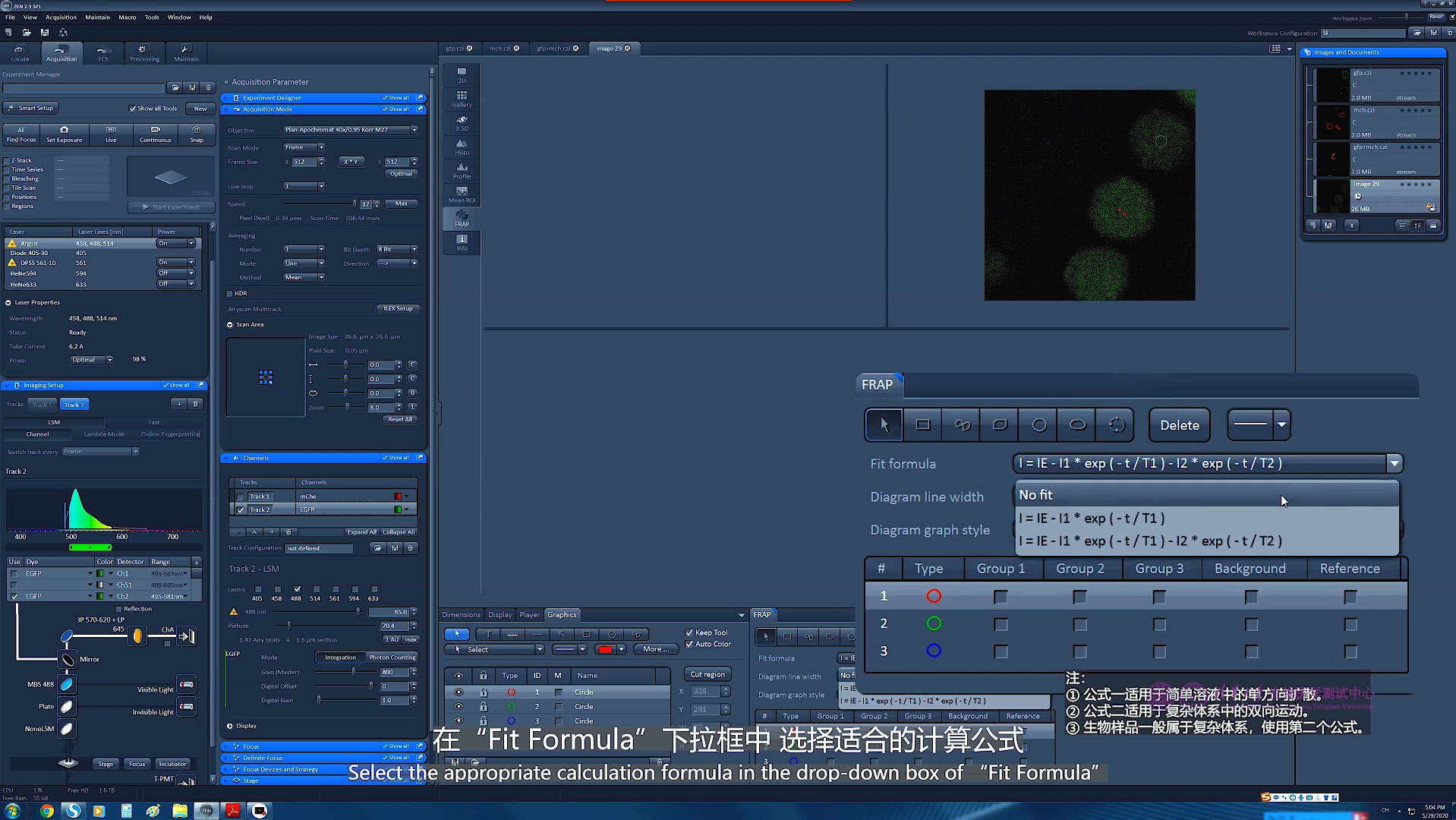Open the ZEN icon in the taskbar
The width and height of the screenshot is (1456, 820).
[206, 811]
